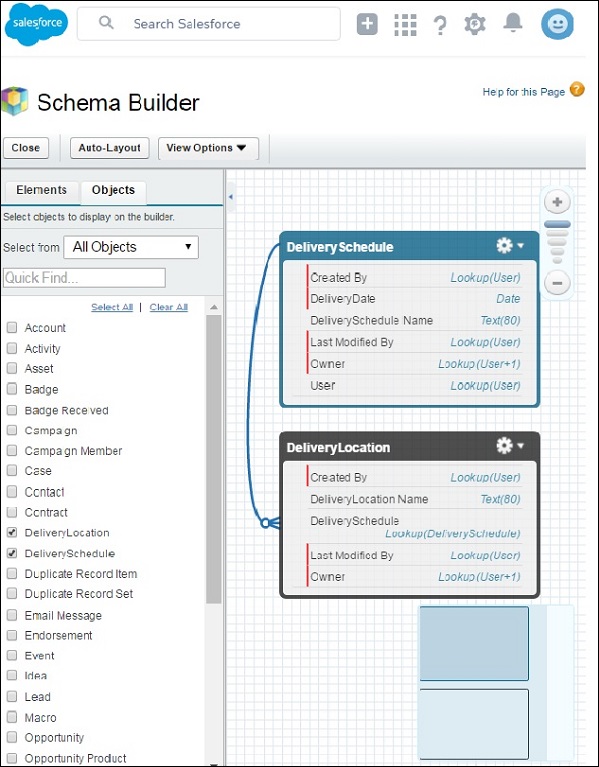Image resolution: width=599 pixels, height=767 pixels.
Task: Open the App Launcher grid icon
Action: (x=405, y=24)
